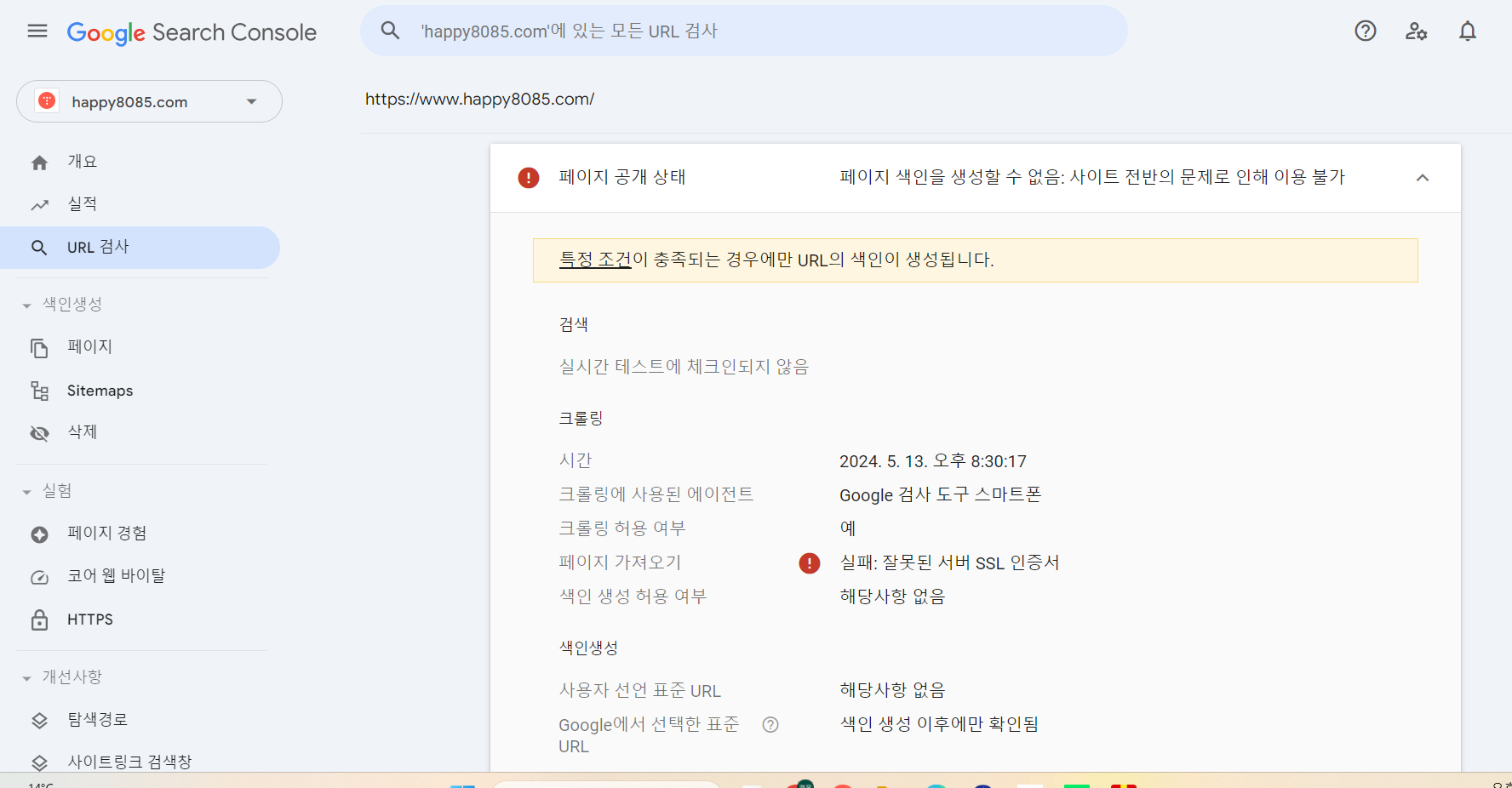Click the 색인 생성 허용 여부 label
This screenshot has width=1512, height=788.
(x=633, y=597)
